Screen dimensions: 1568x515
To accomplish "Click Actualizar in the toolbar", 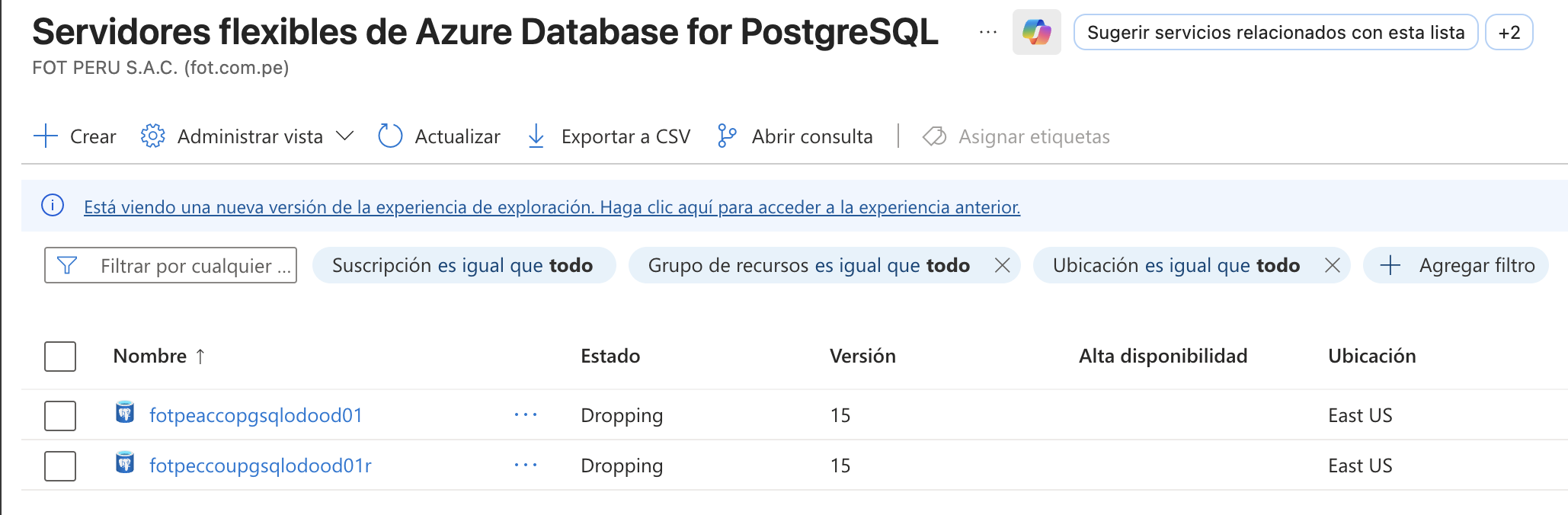I will pos(440,136).
